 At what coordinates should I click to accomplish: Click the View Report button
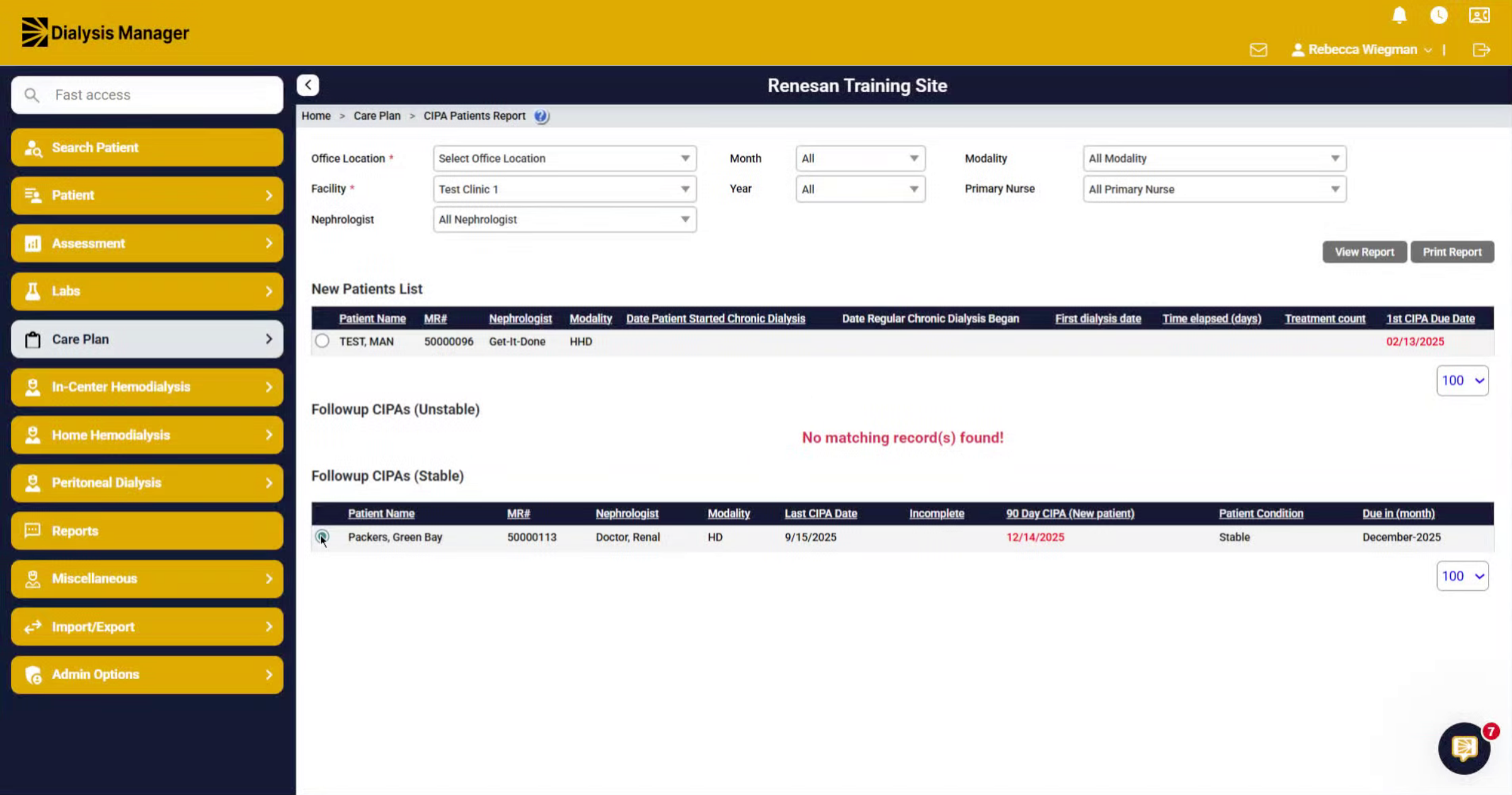point(1364,252)
